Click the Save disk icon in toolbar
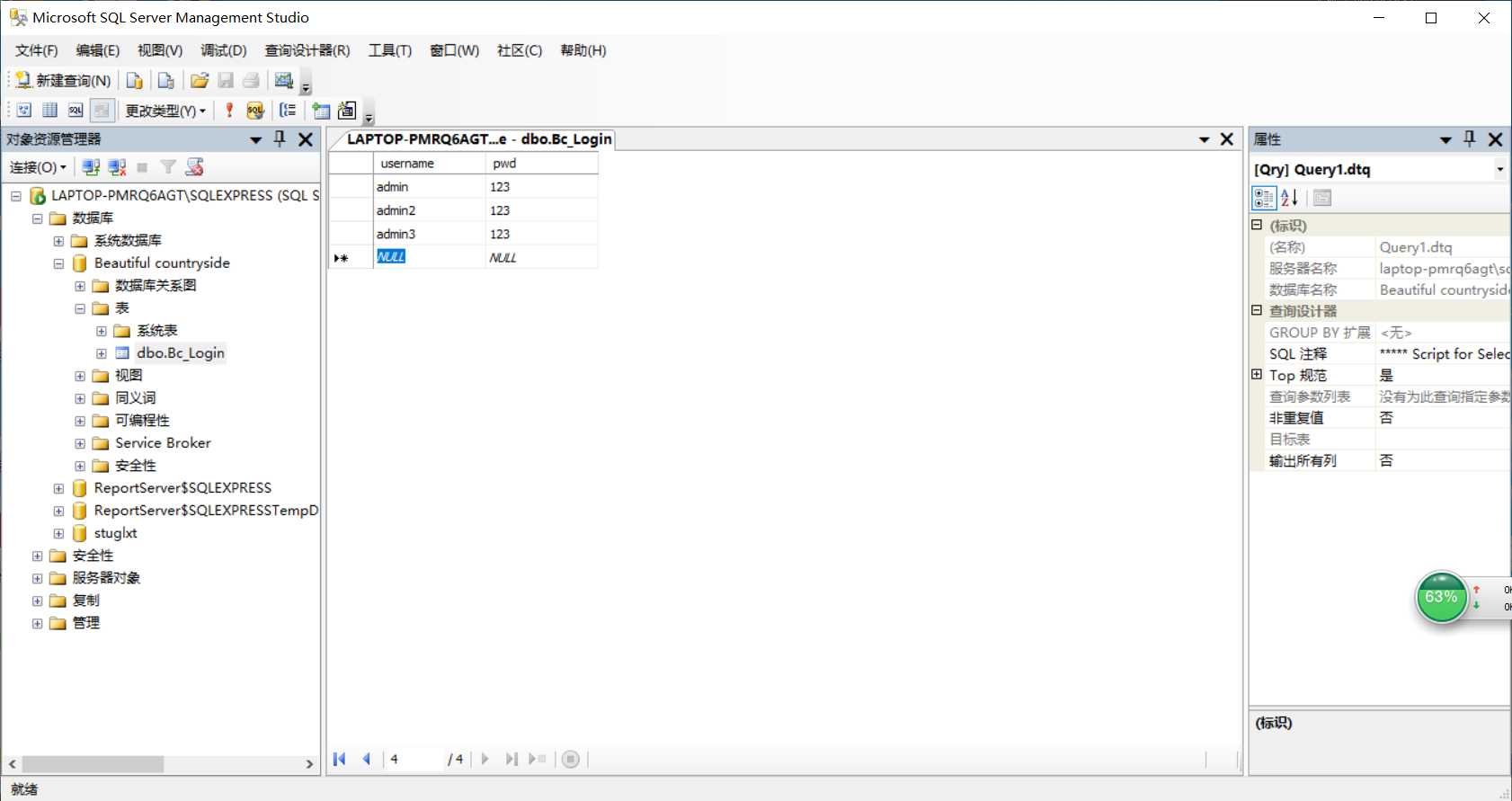The width and height of the screenshot is (1512, 801). pos(226,81)
